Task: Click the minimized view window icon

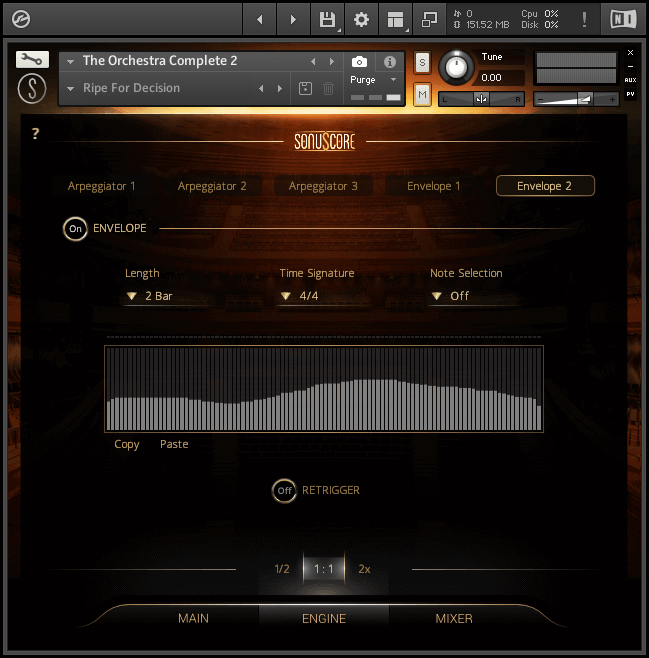Action: coord(429,19)
